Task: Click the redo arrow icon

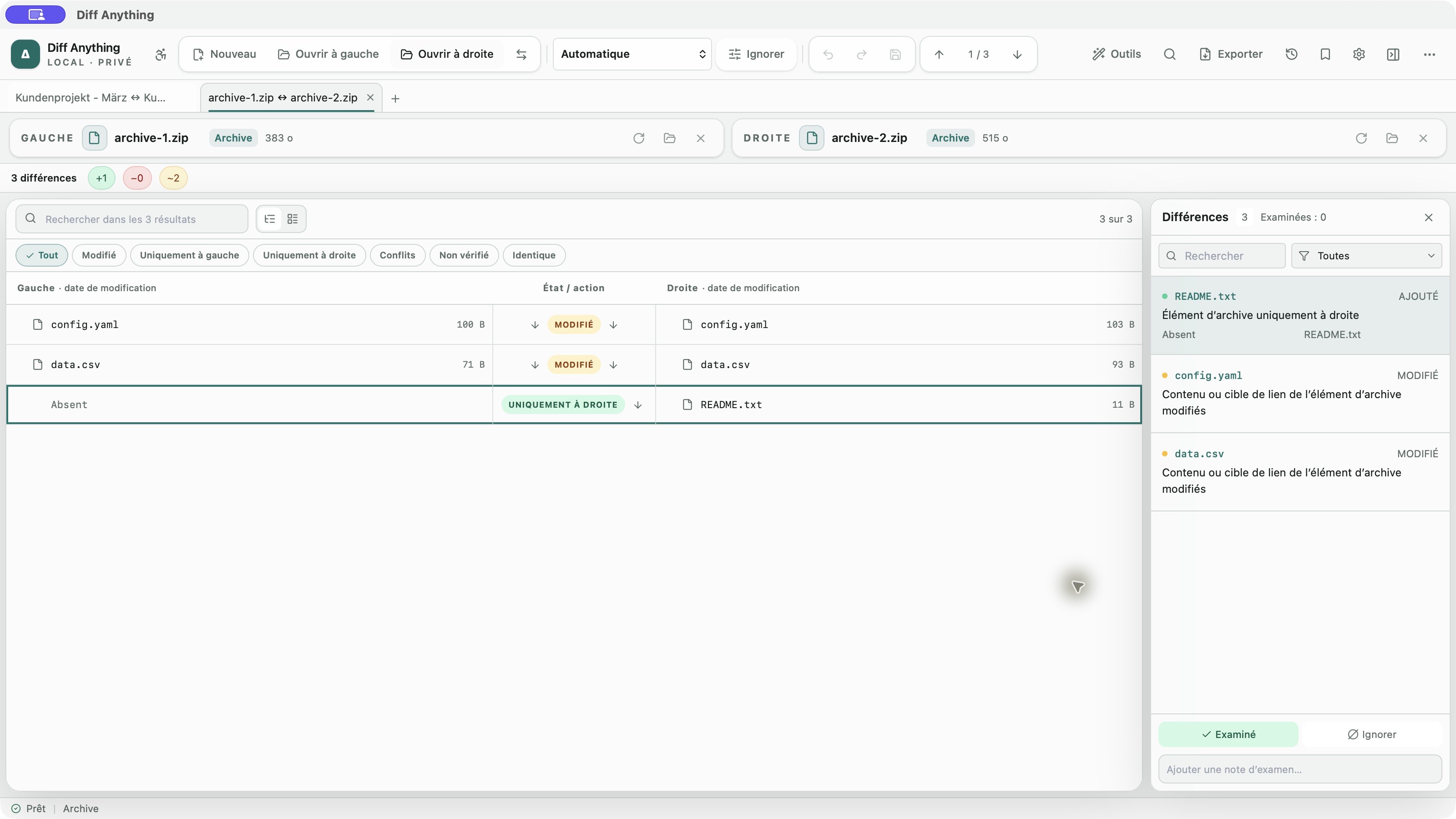Action: coord(861,54)
